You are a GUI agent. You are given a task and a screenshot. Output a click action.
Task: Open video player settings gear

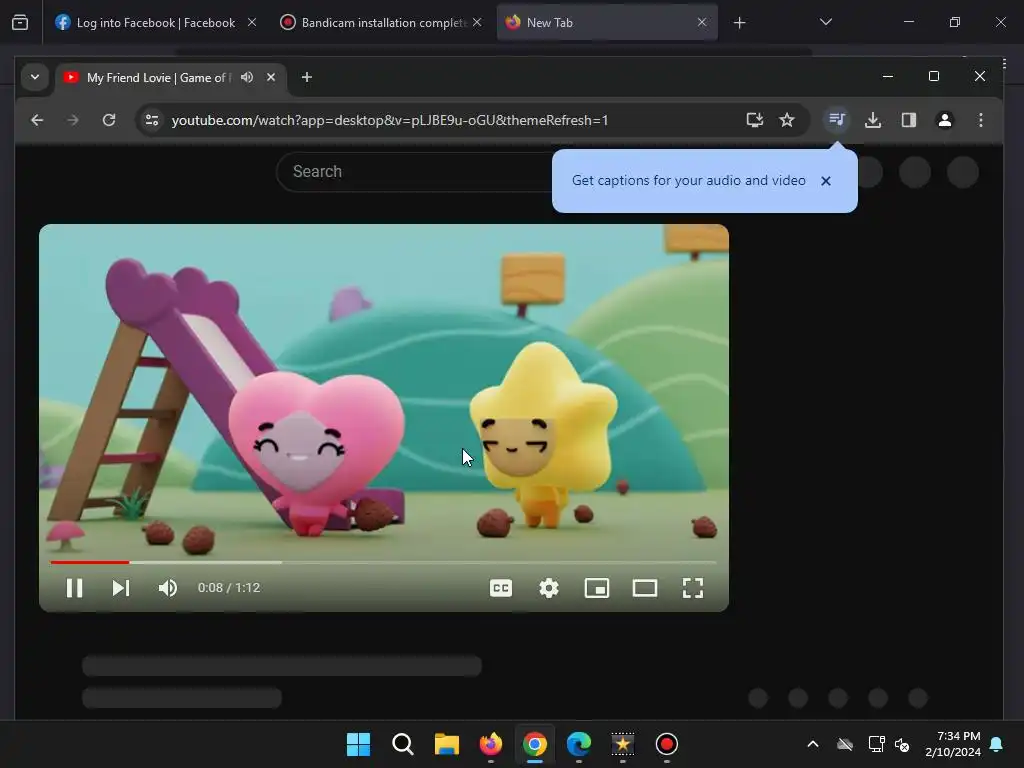(x=549, y=588)
